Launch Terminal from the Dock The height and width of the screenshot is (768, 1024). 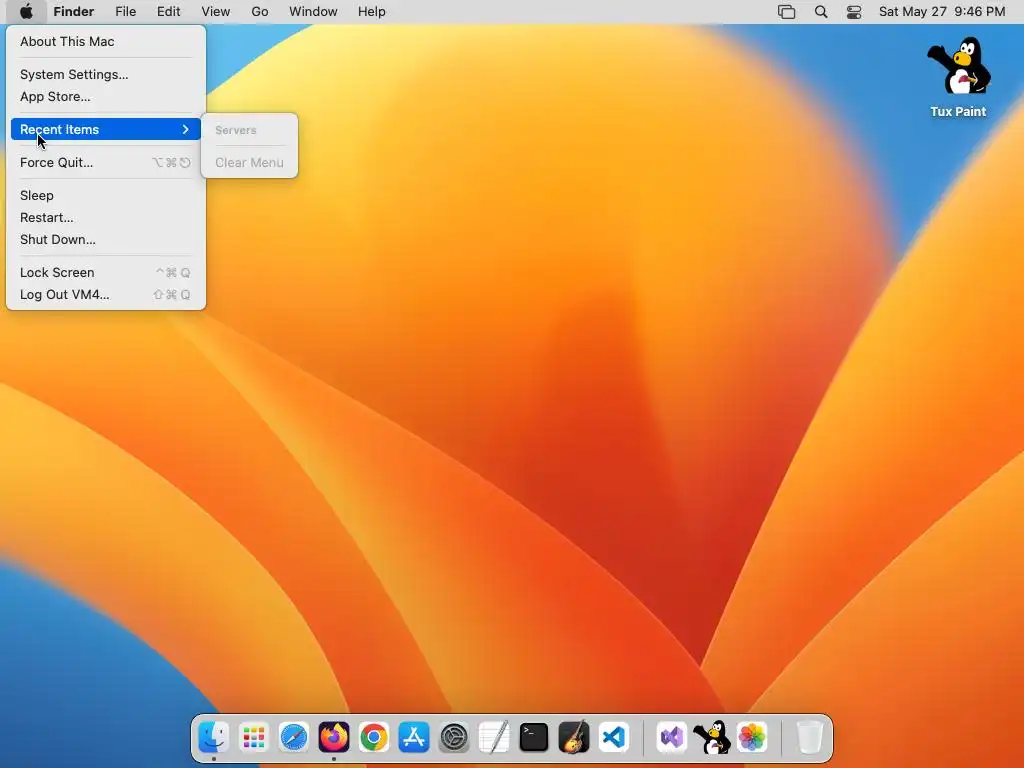pos(534,738)
